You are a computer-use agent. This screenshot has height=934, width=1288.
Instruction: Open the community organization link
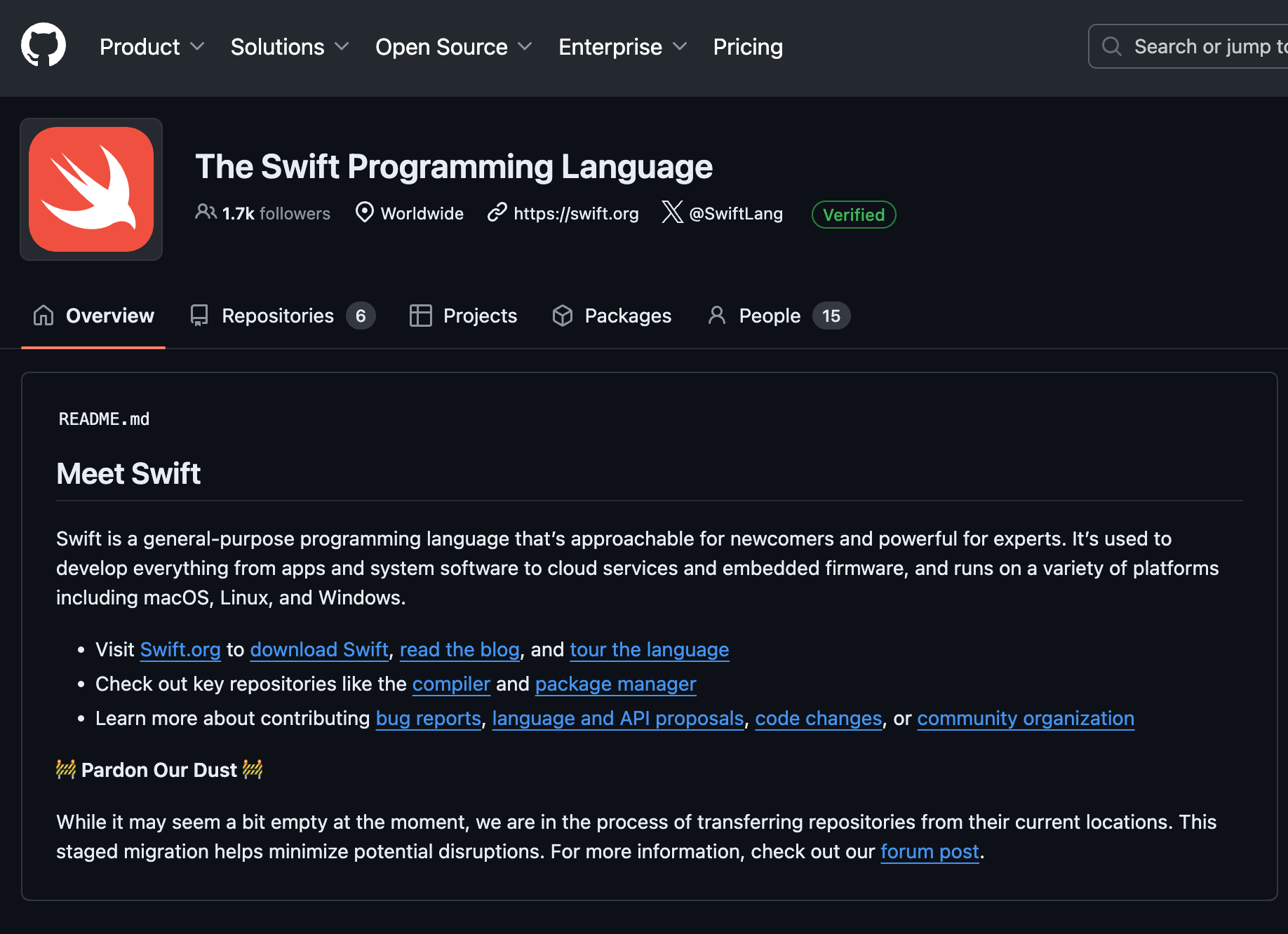click(1026, 718)
